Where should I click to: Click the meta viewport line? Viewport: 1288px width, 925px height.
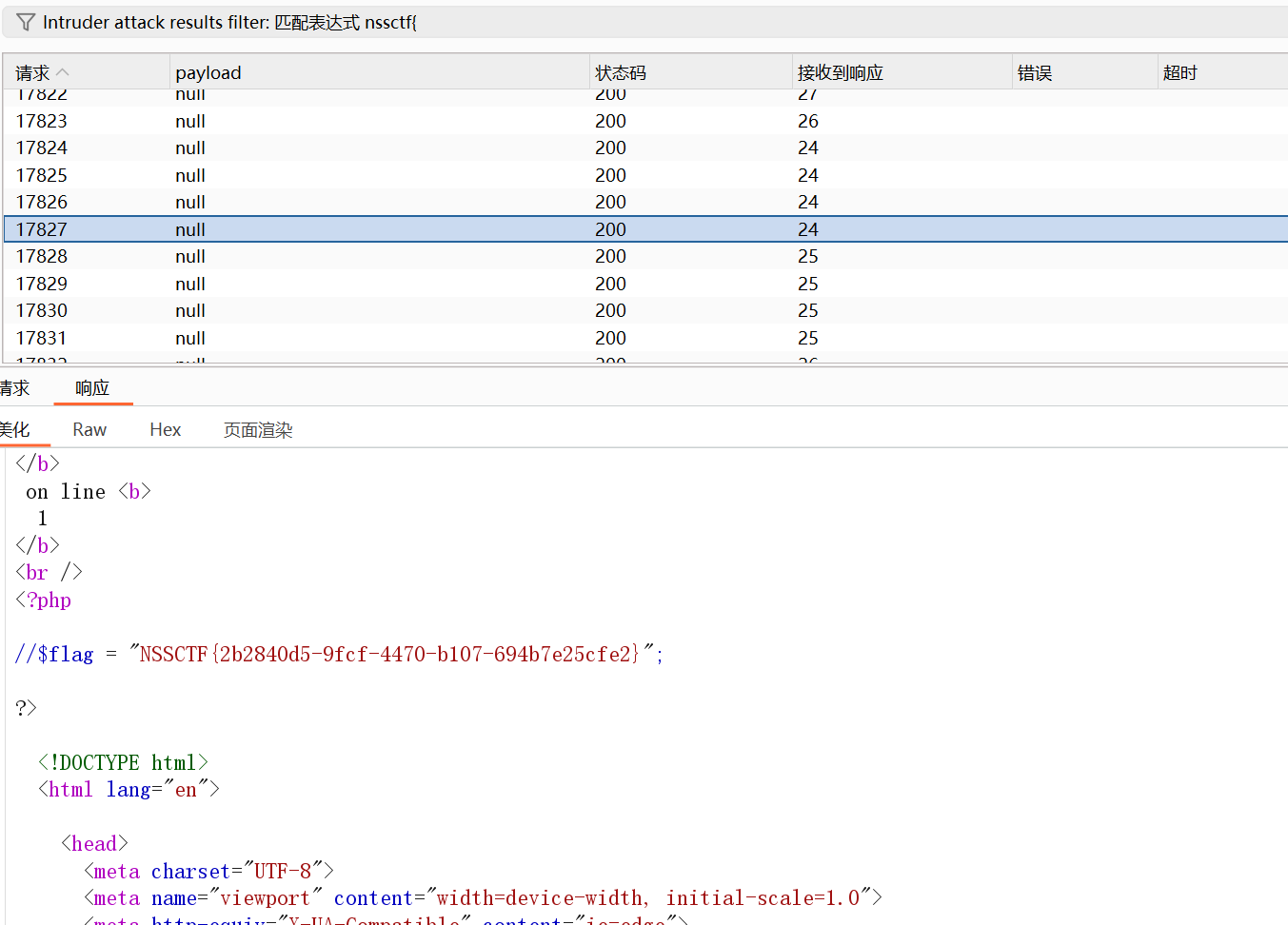pyautogui.click(x=483, y=897)
